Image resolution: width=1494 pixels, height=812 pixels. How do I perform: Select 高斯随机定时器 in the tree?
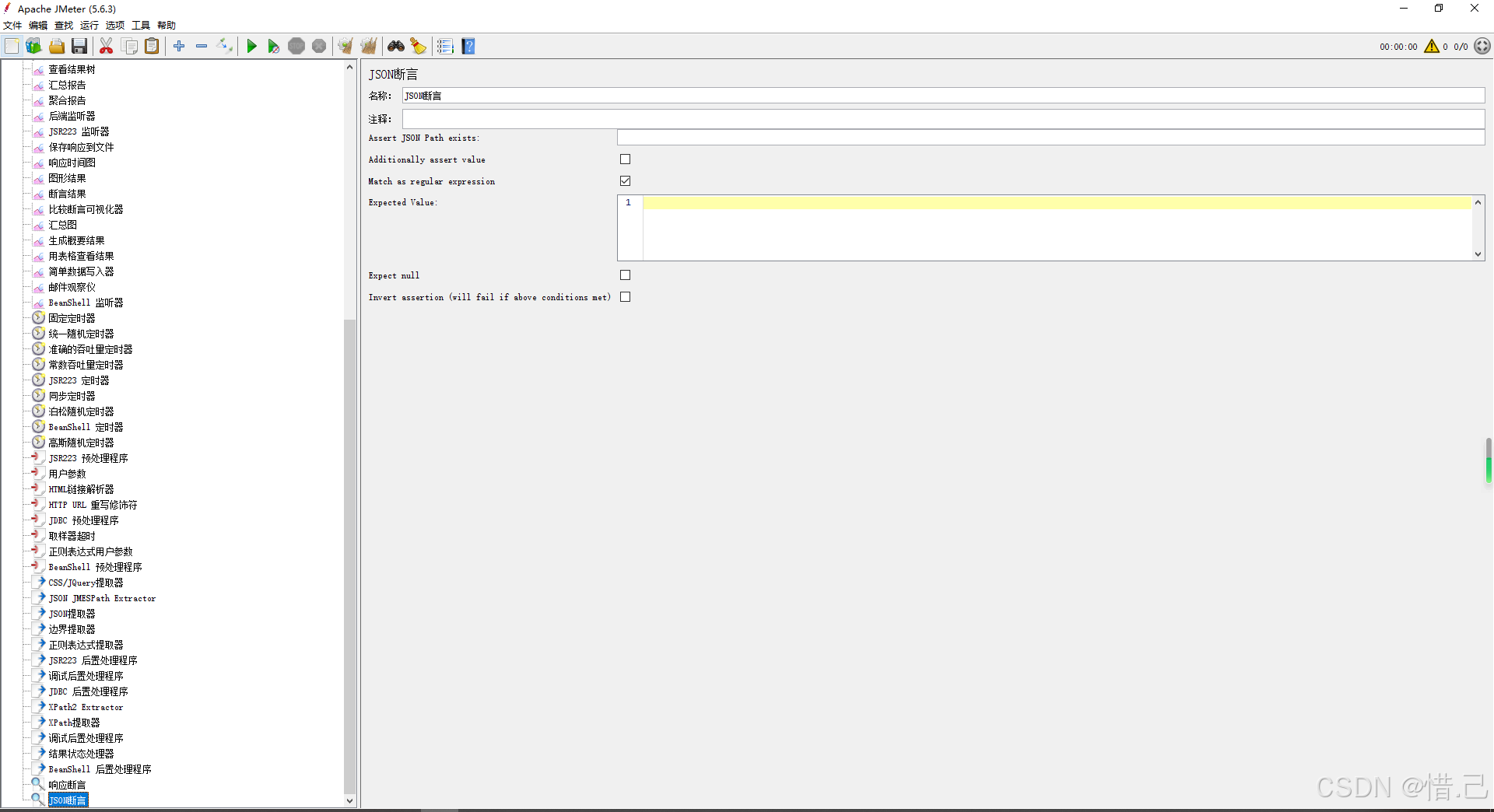coord(81,443)
